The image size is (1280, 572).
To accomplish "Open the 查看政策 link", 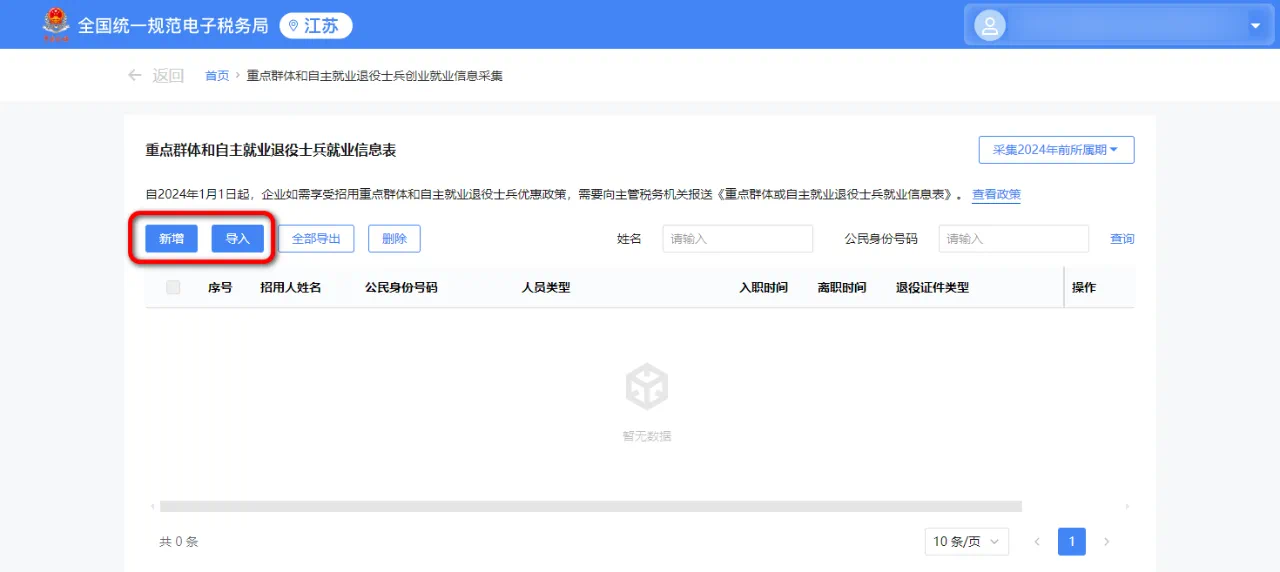I will coord(996,194).
